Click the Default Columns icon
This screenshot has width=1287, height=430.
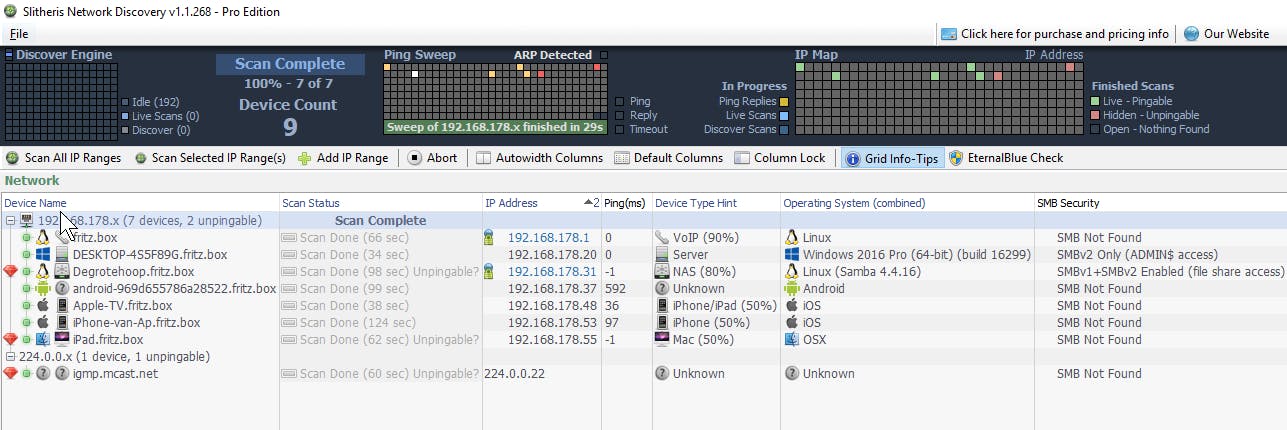(x=622, y=158)
